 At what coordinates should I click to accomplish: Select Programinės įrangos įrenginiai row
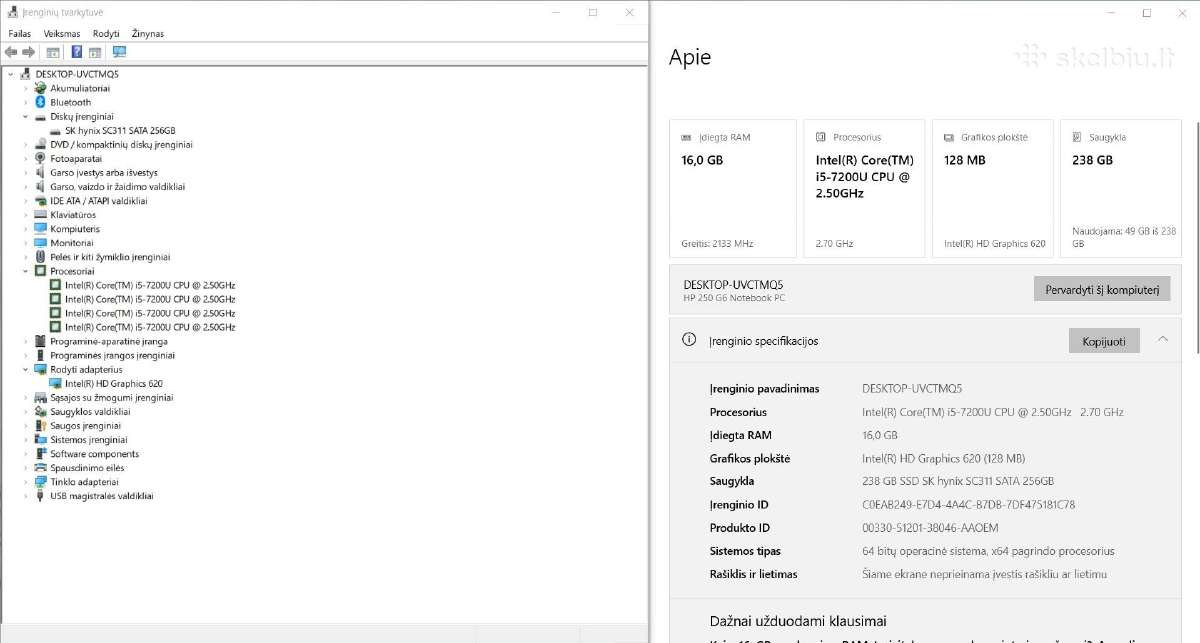click(x=112, y=355)
